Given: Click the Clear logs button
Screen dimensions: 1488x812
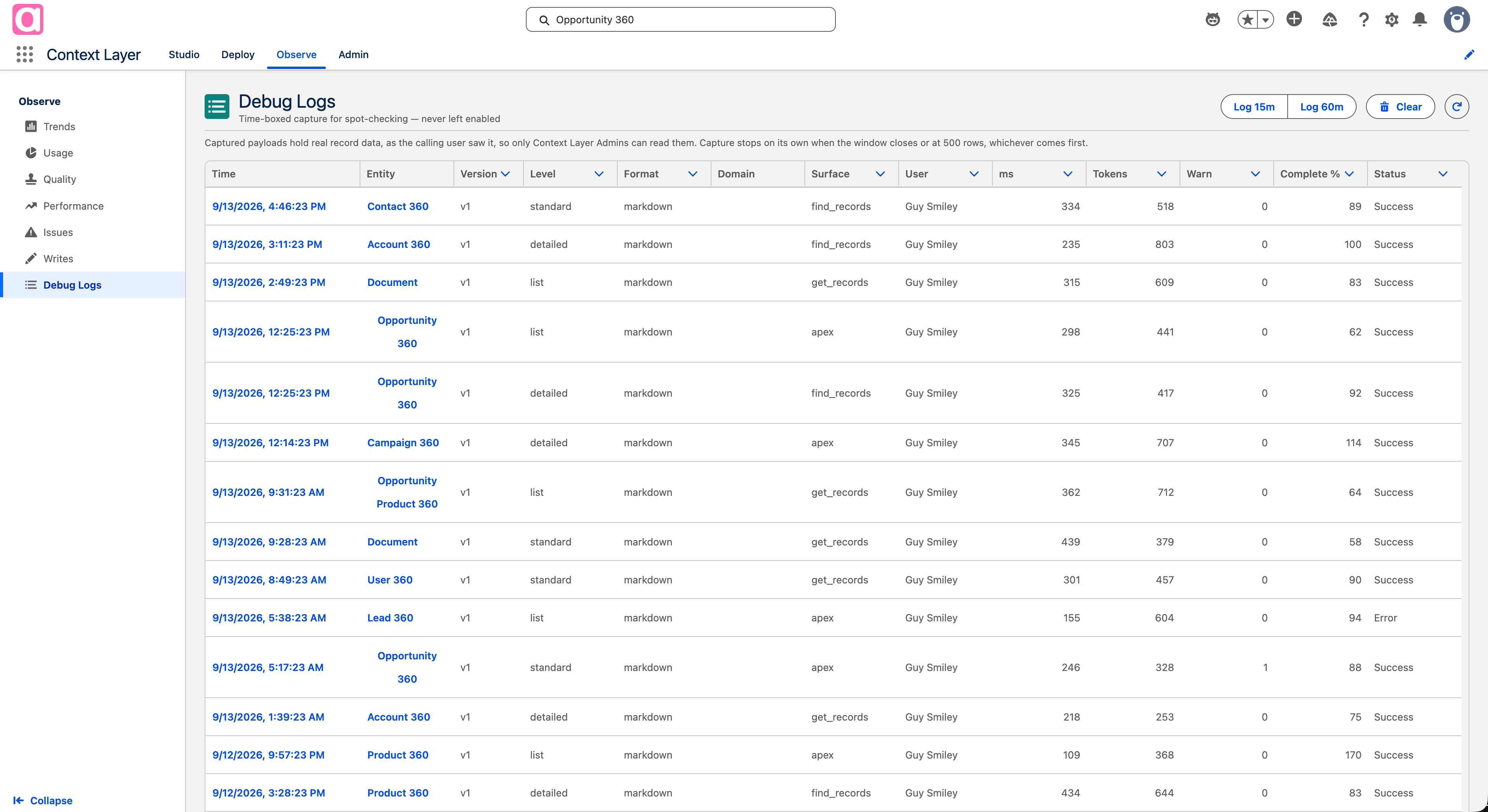Looking at the screenshot, I should tap(1400, 106).
